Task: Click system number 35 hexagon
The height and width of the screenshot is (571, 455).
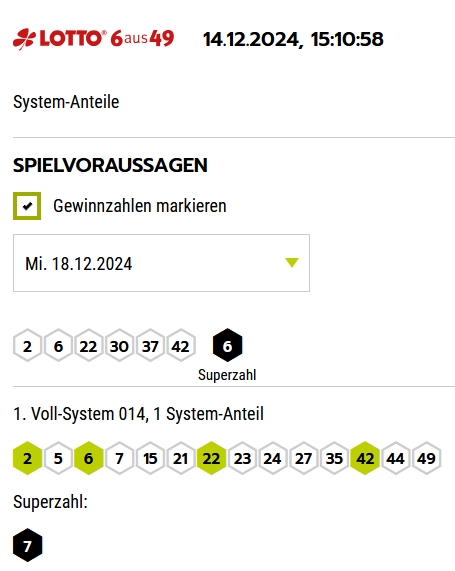Action: pos(334,458)
